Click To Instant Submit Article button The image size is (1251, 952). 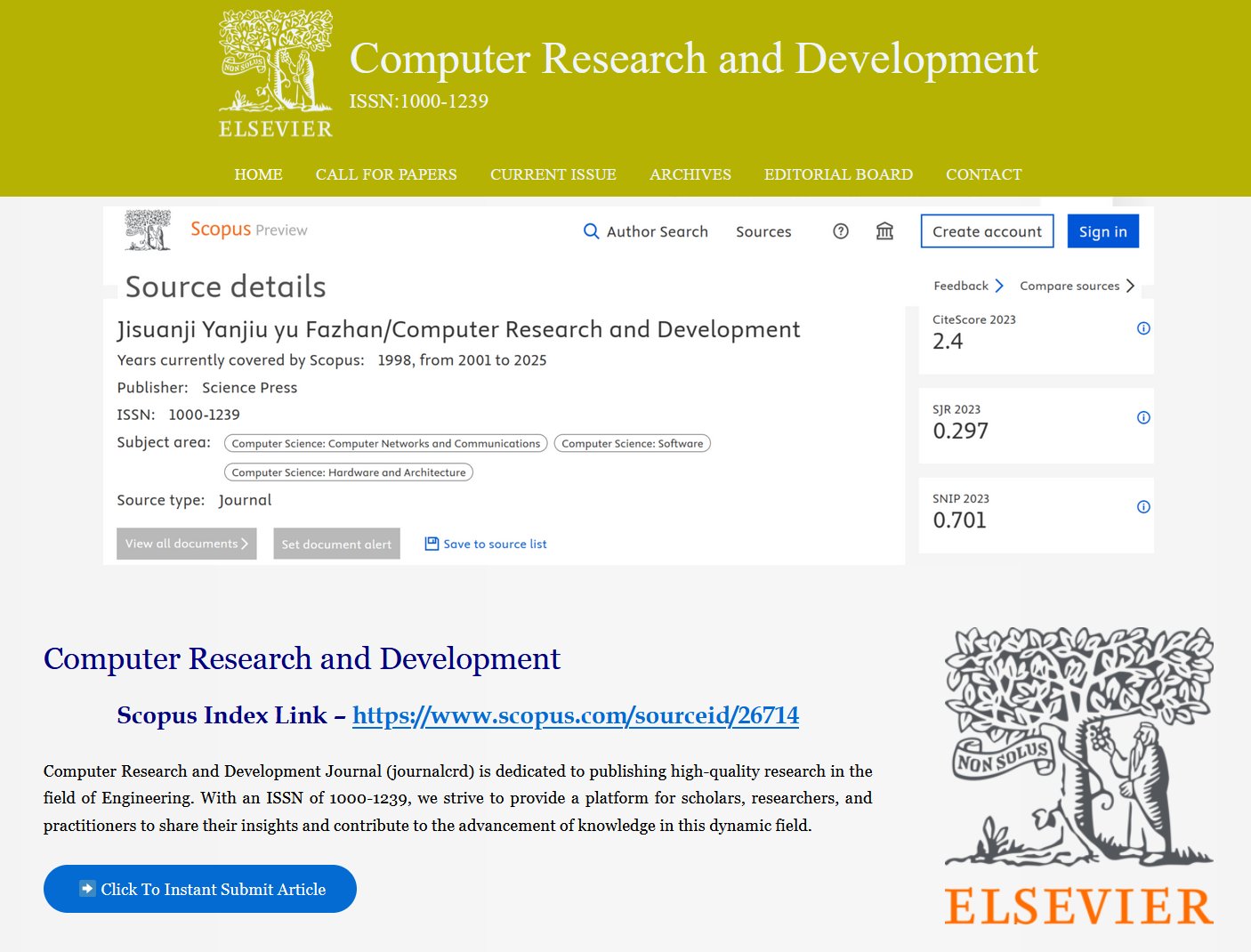(200, 889)
